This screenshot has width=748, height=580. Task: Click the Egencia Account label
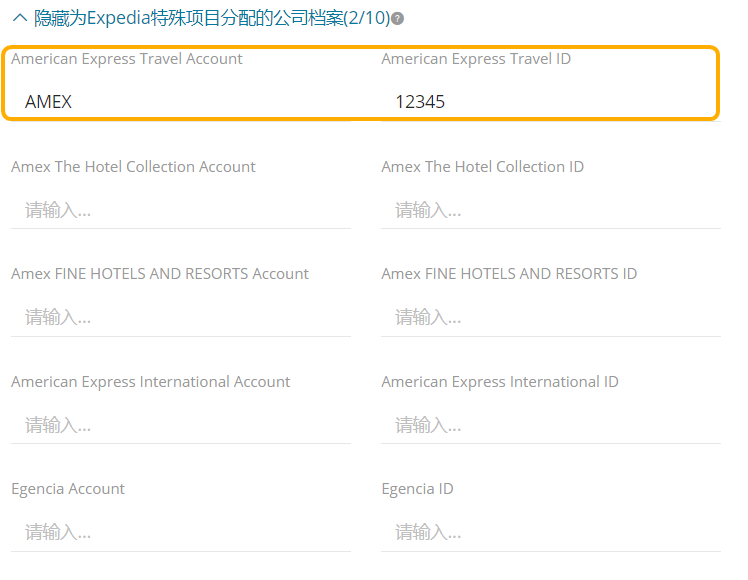[x=68, y=489]
